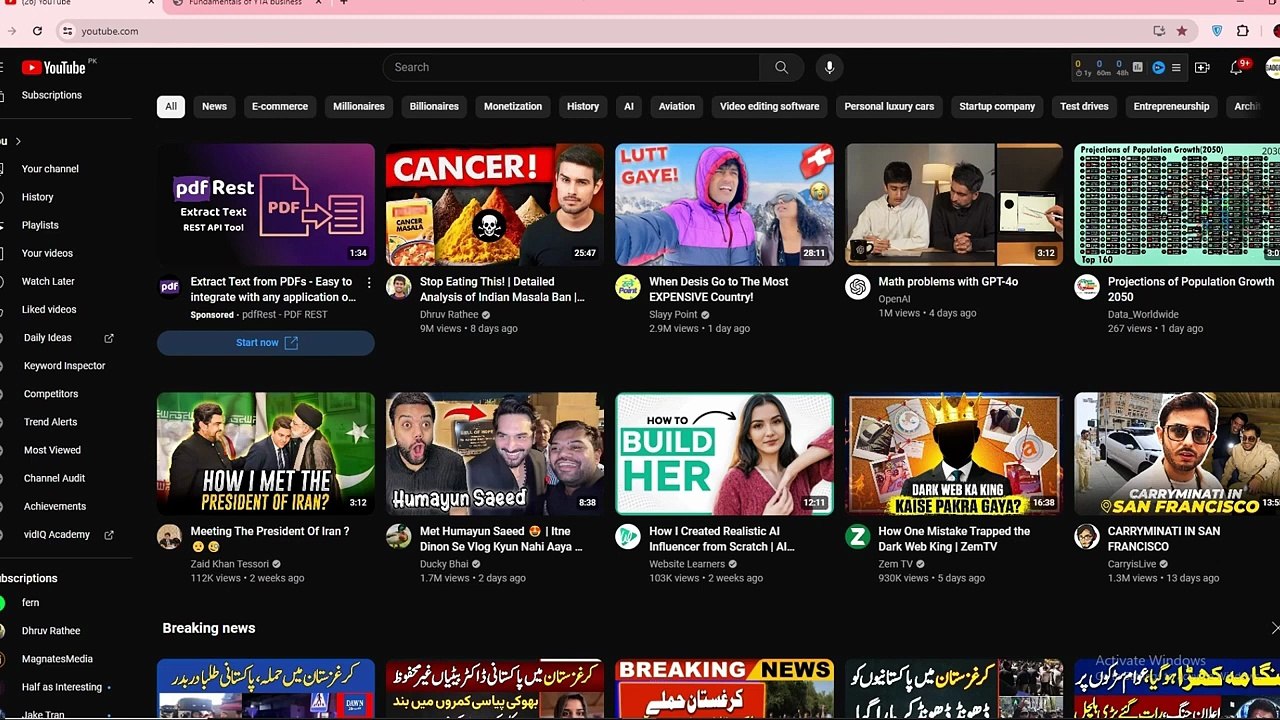Open Dhruv Rathee channel avatar under Cancer video
This screenshot has width=1280, height=720.
point(399,287)
